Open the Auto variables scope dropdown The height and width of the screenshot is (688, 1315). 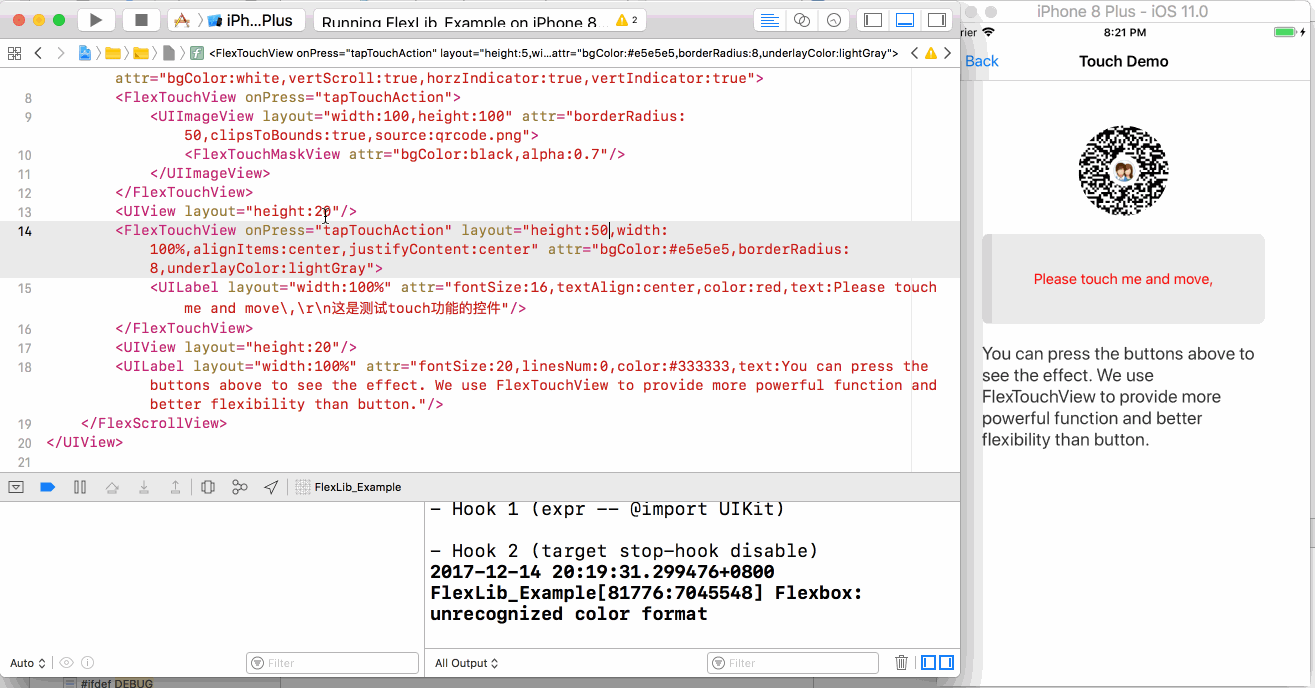(x=28, y=663)
